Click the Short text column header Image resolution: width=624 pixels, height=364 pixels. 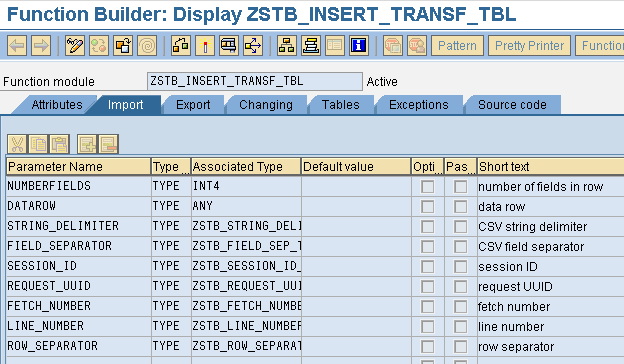tap(551, 166)
